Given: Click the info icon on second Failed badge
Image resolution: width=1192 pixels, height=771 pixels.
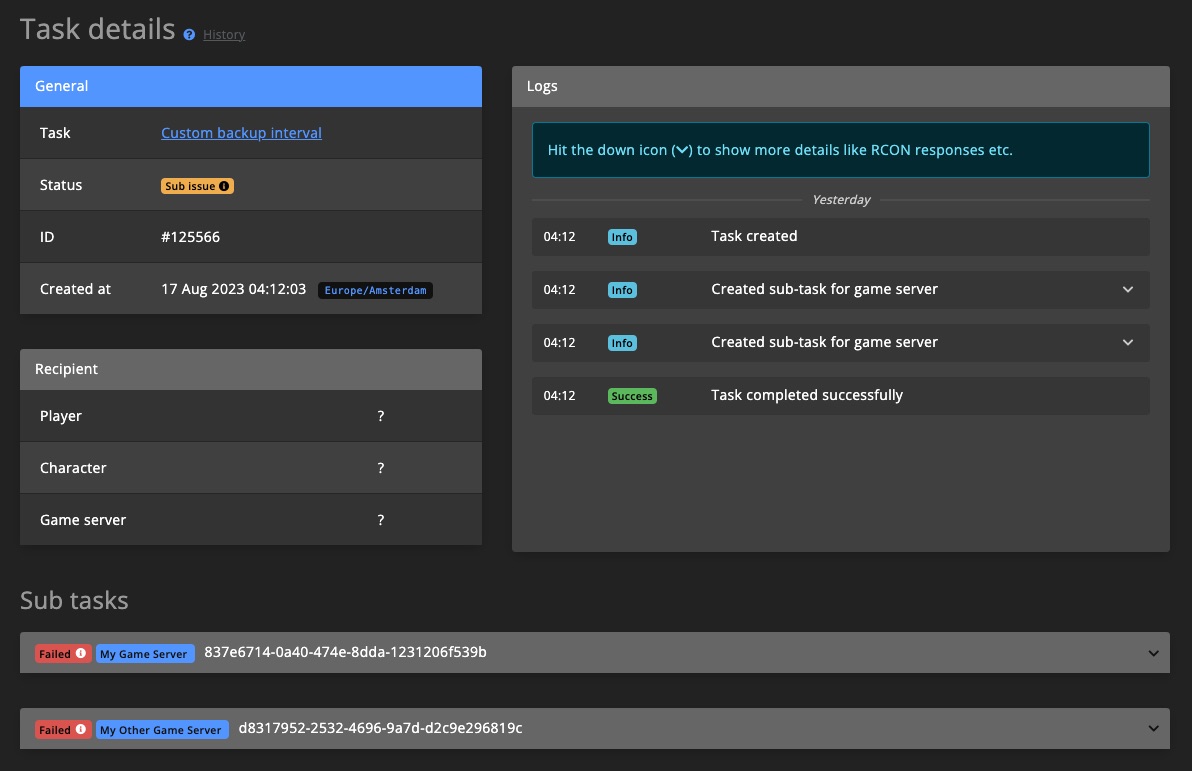Looking at the screenshot, I should pos(82,729).
